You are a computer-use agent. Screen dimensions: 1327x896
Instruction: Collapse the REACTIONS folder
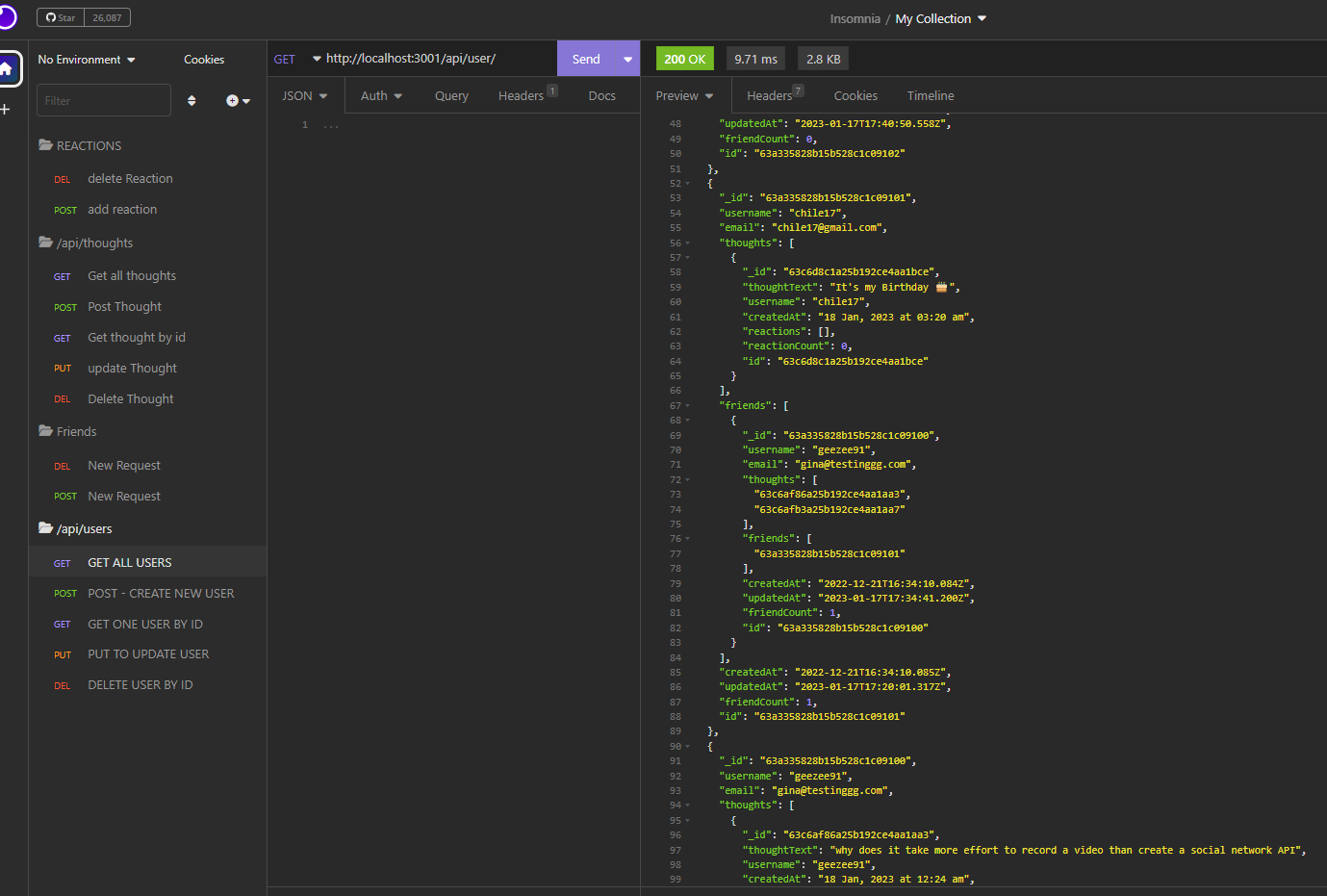tap(80, 145)
